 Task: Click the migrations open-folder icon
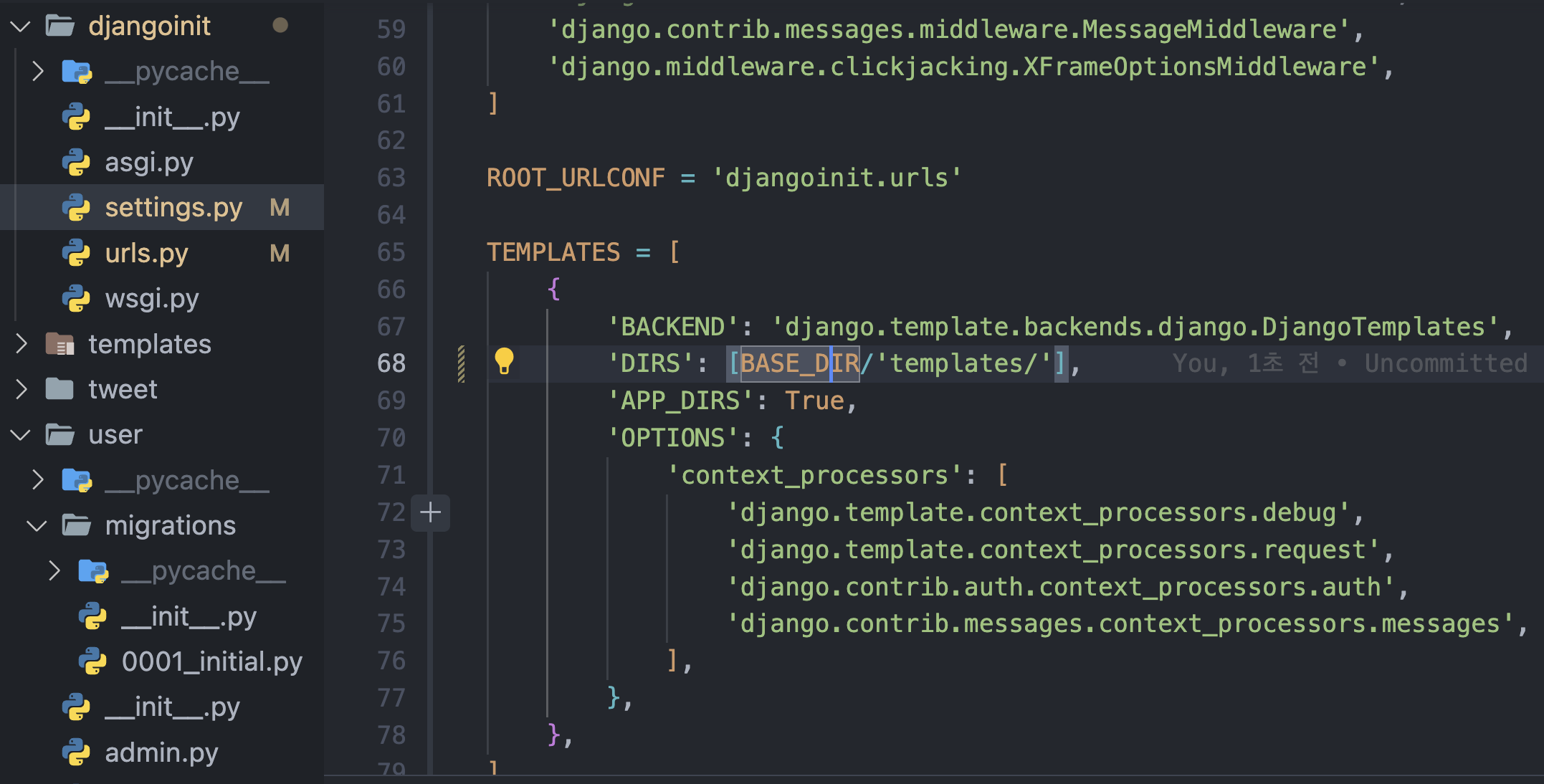77,526
